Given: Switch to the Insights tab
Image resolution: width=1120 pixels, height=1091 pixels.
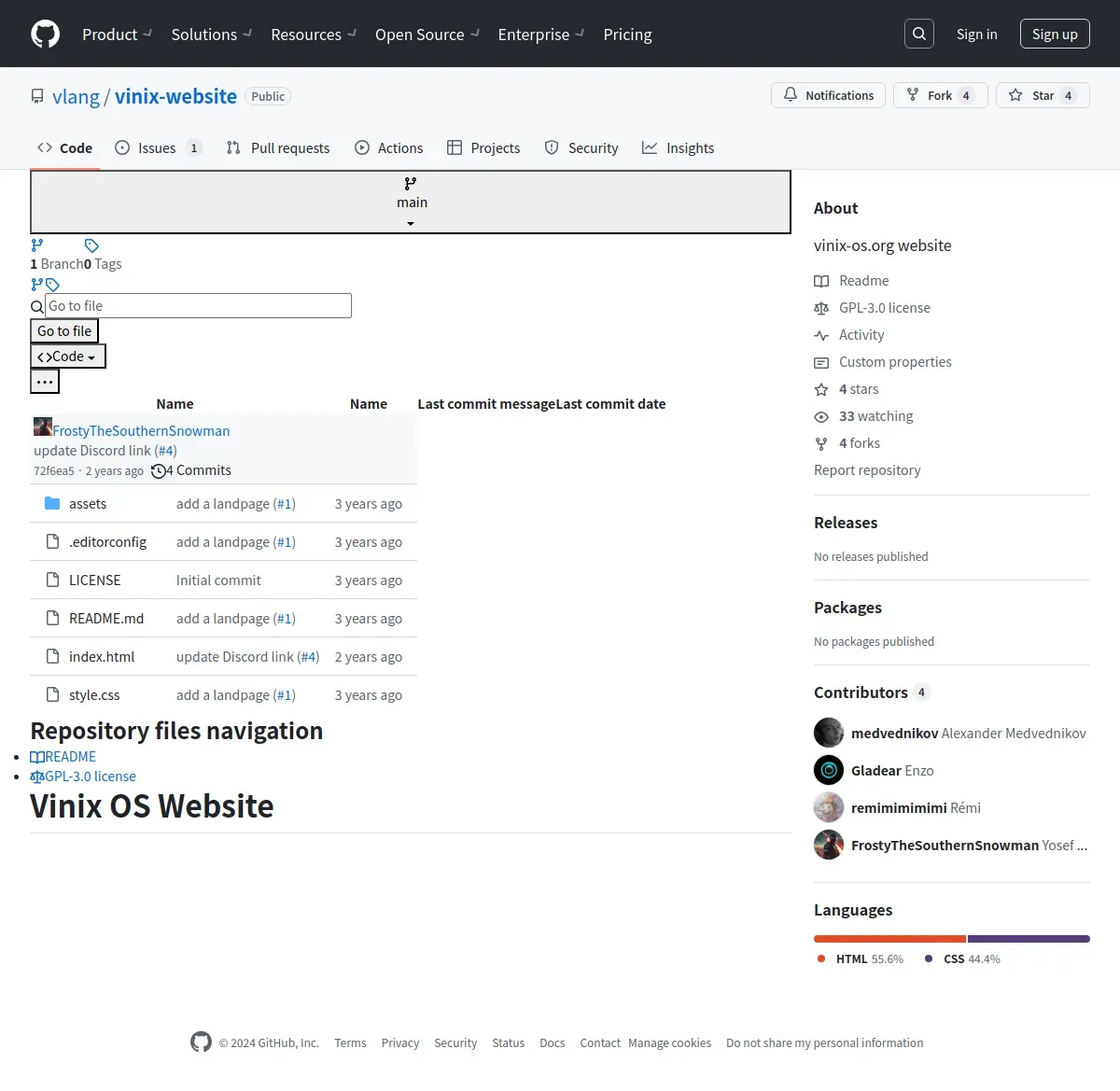Looking at the screenshot, I should [x=679, y=147].
